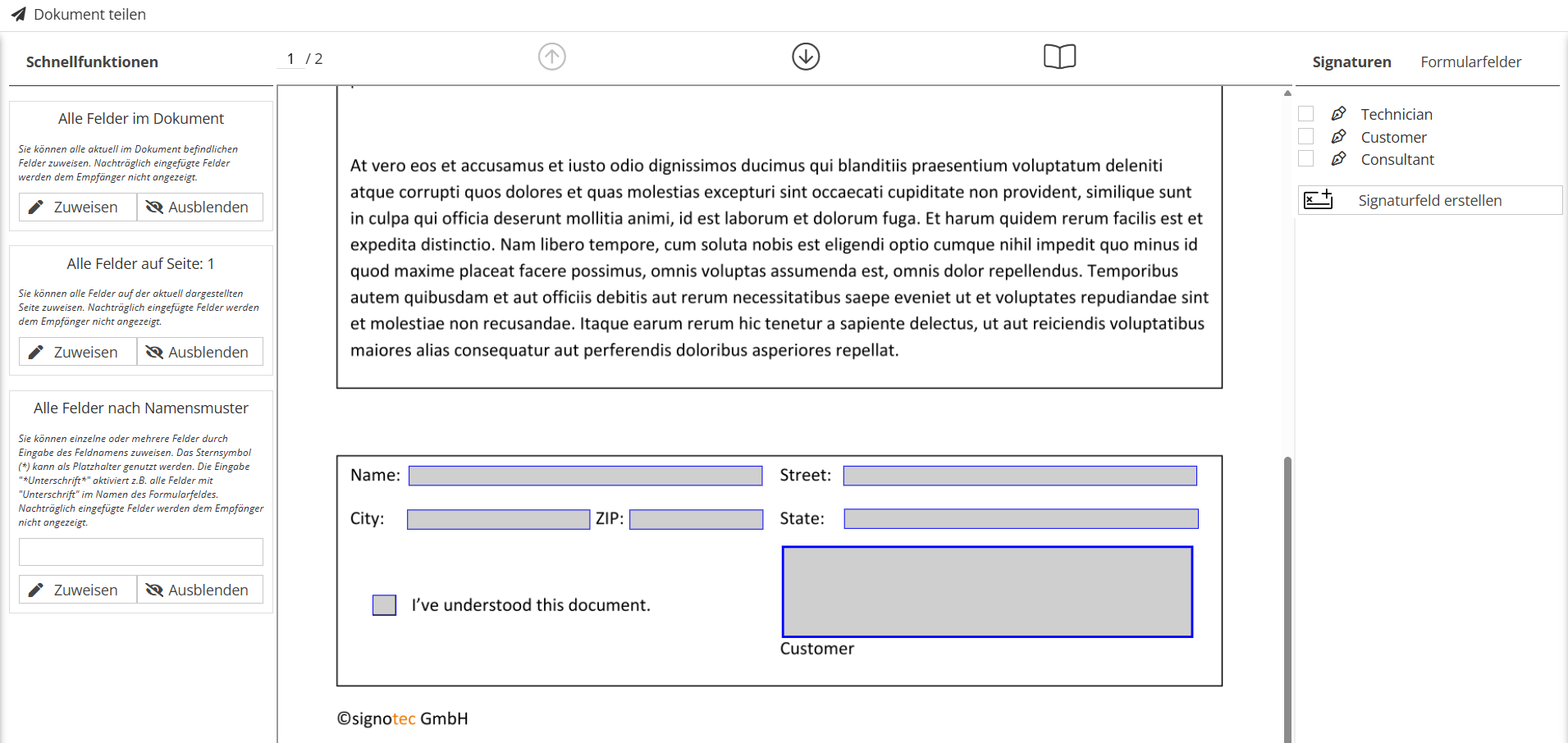Click Zuweisen under Alle Felder nach Namensmuster
The image size is (1568, 743).
pyautogui.click(x=76, y=589)
